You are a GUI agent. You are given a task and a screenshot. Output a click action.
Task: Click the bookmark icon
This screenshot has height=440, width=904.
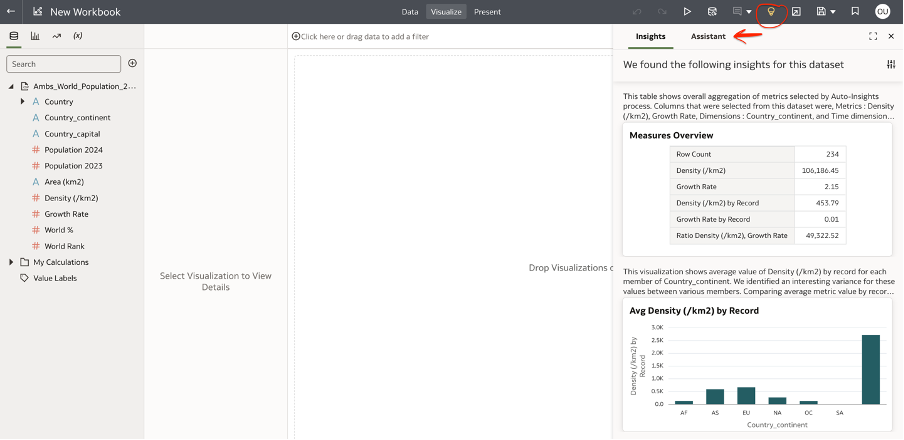click(856, 12)
